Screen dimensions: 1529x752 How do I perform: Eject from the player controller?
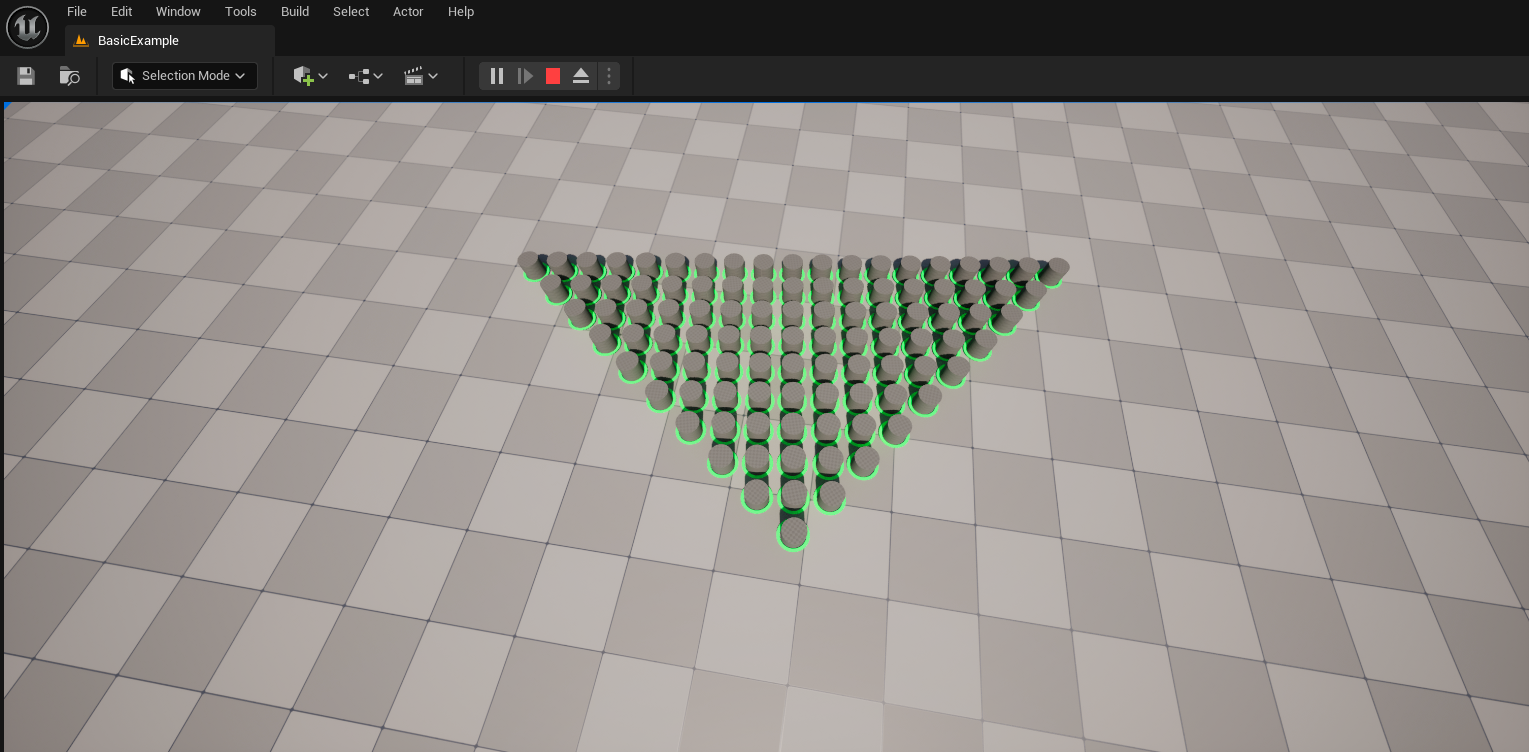coord(581,76)
